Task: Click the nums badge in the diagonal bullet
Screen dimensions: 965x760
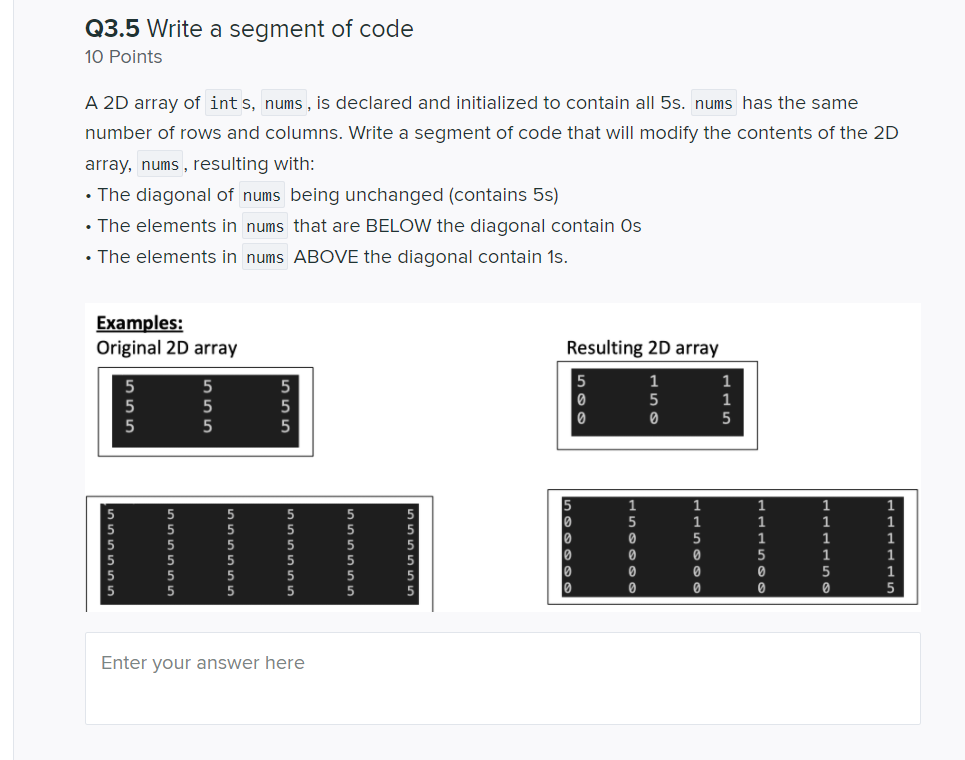Action: 260,195
